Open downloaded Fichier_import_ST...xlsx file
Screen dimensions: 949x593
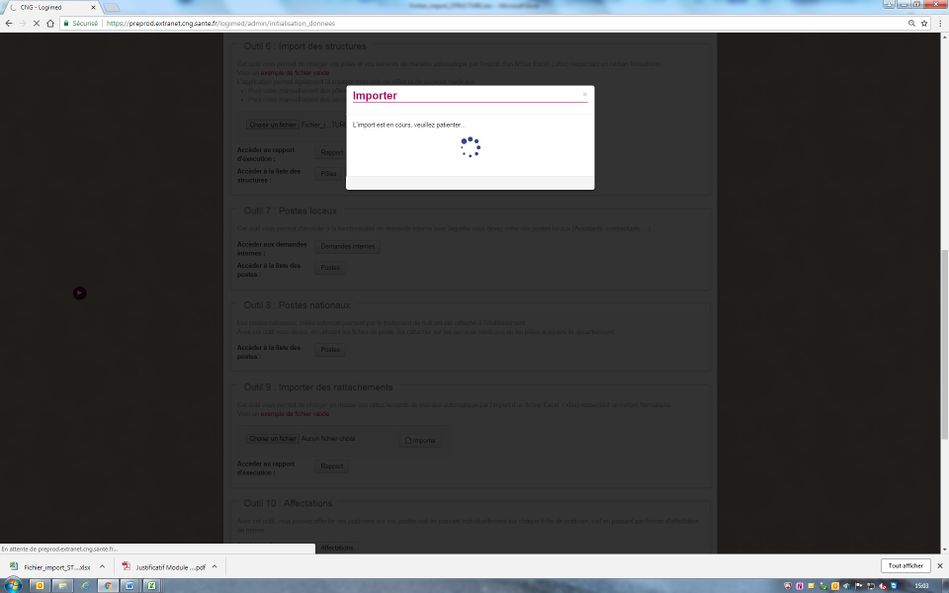tap(51, 567)
